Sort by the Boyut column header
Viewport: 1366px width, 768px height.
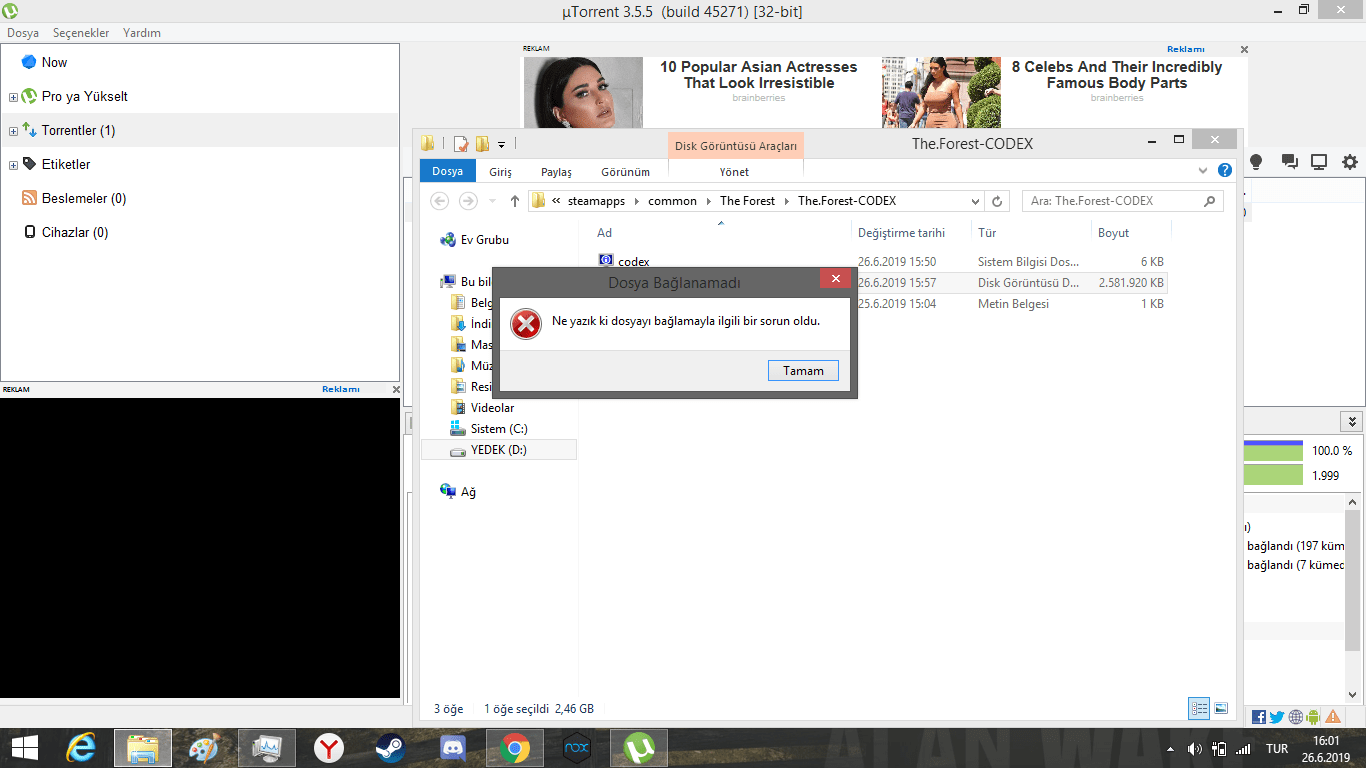pos(1113,233)
